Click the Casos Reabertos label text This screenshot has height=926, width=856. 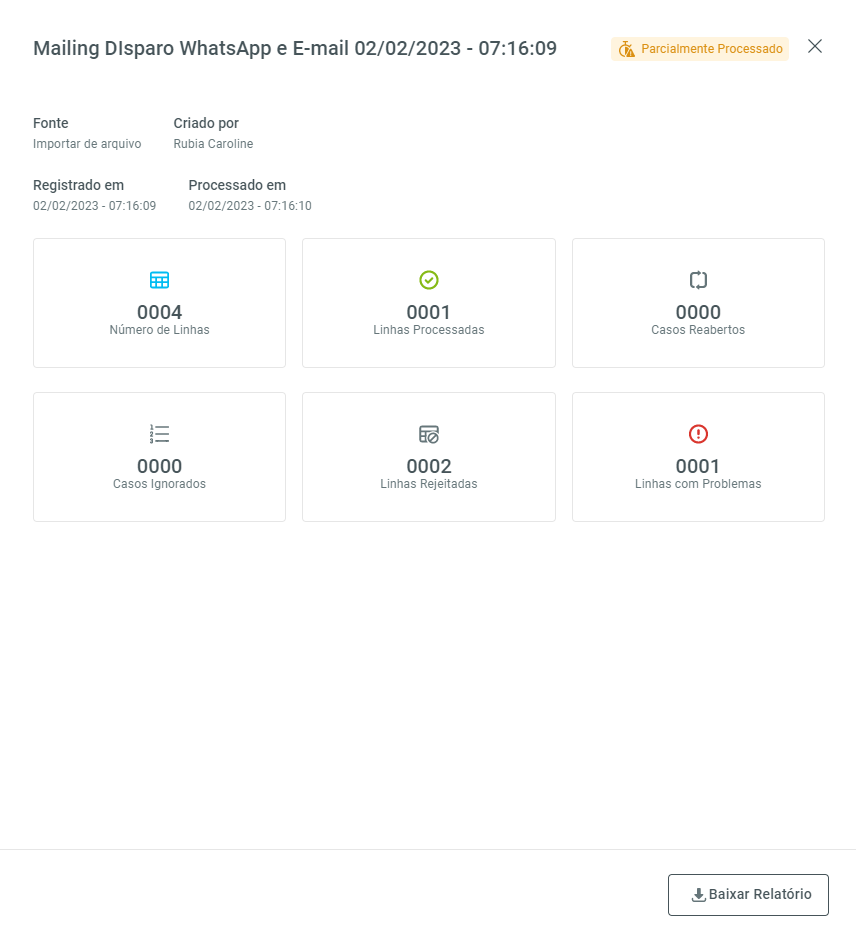click(698, 330)
